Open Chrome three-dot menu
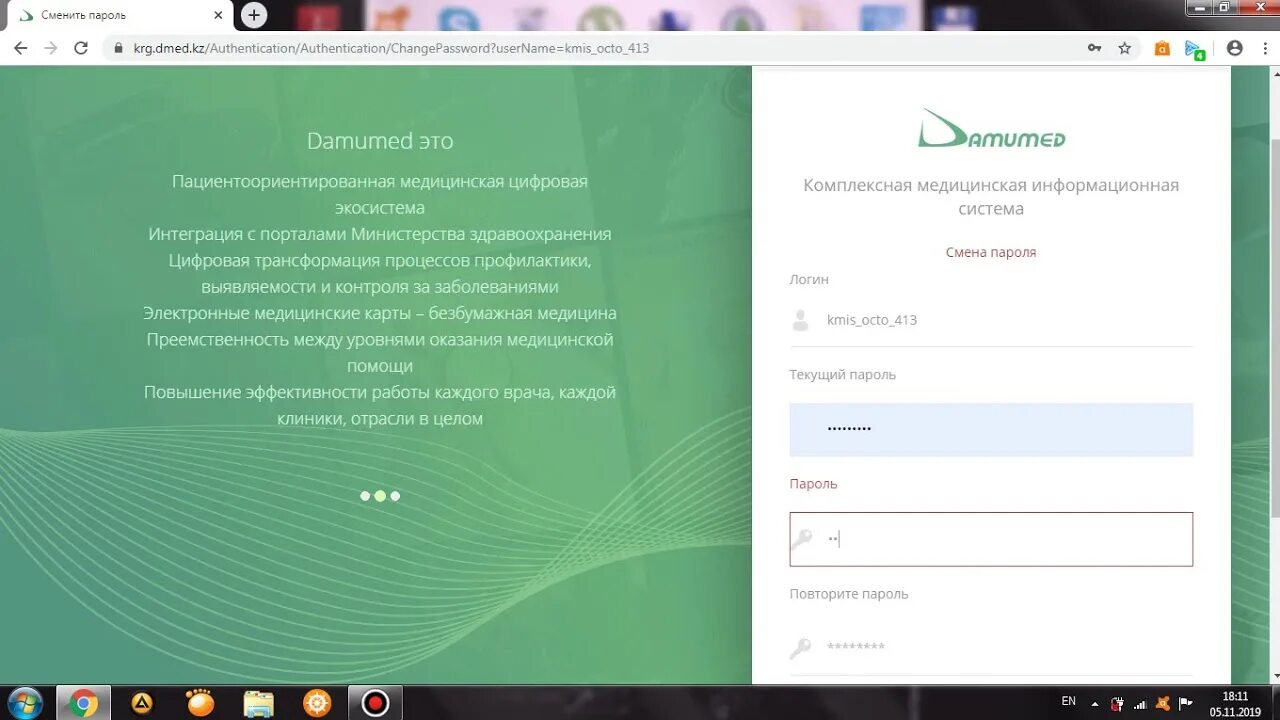Image resolution: width=1280 pixels, height=720 pixels. [x=1264, y=48]
